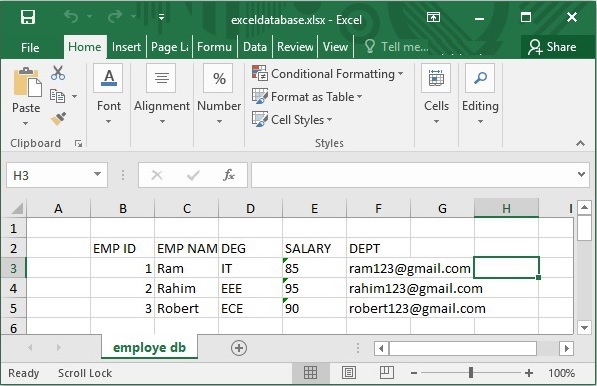This screenshot has width=597, height=386.
Task: Click the Enter checkmark in formula bar
Action: tap(193, 175)
